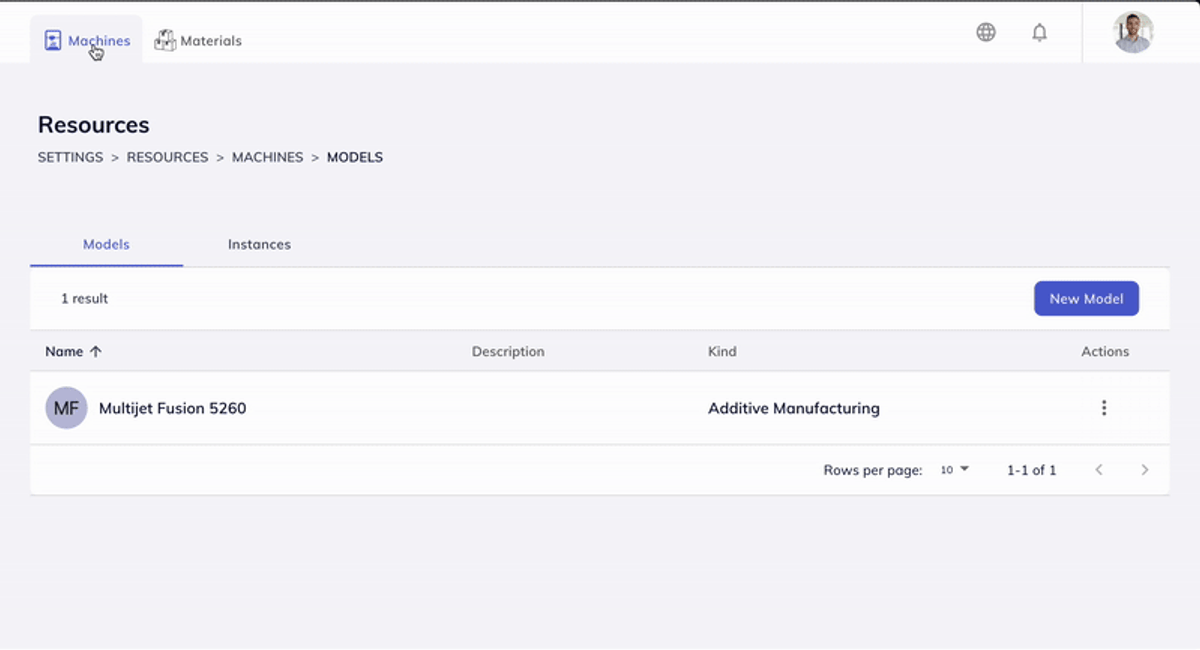Click the MF avatar badge
Screen dimensions: 1200x650
(66, 408)
